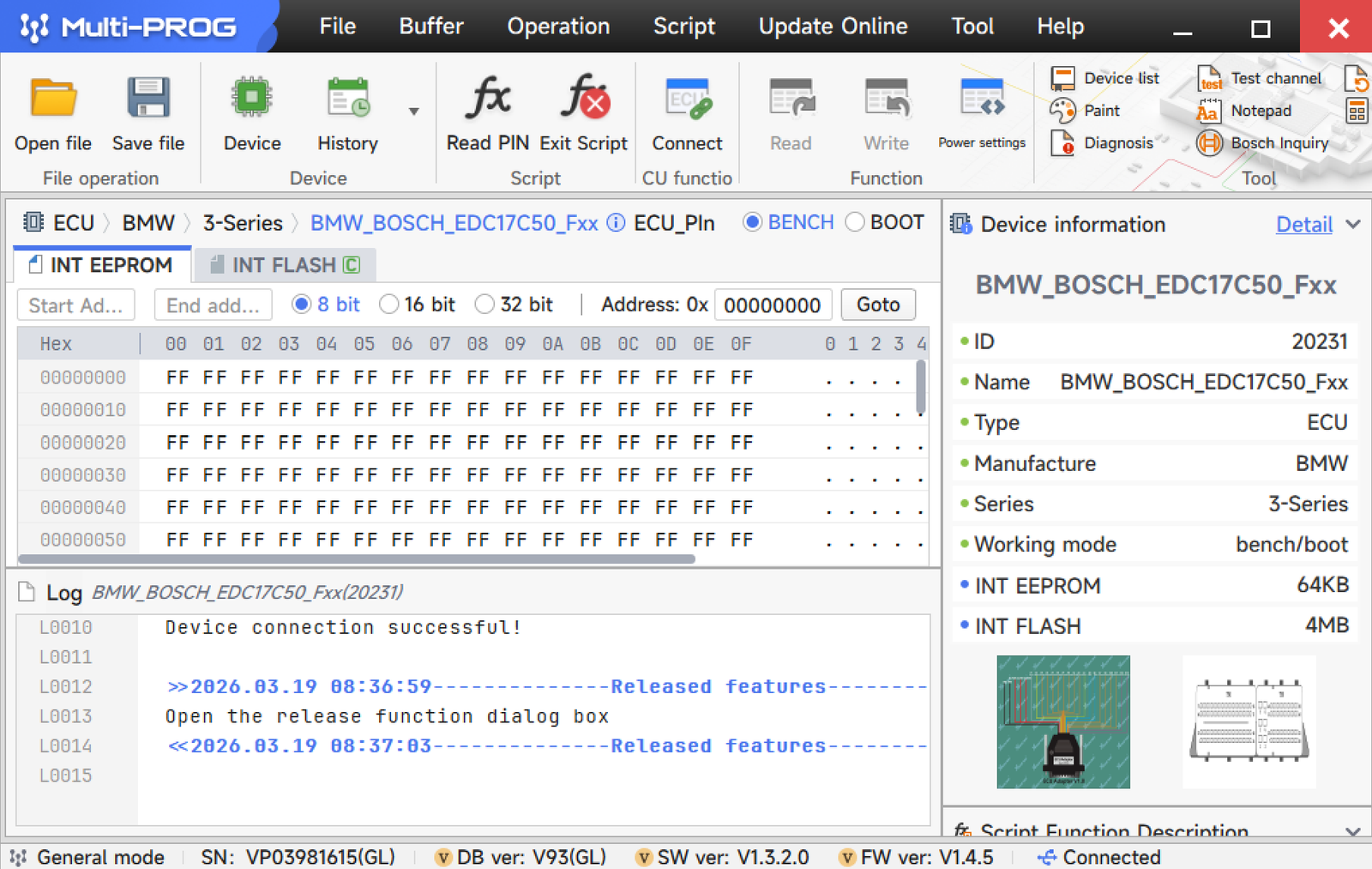Switch to the INT FLASH tab
Image resolution: width=1372 pixels, height=869 pixels.
tap(285, 265)
